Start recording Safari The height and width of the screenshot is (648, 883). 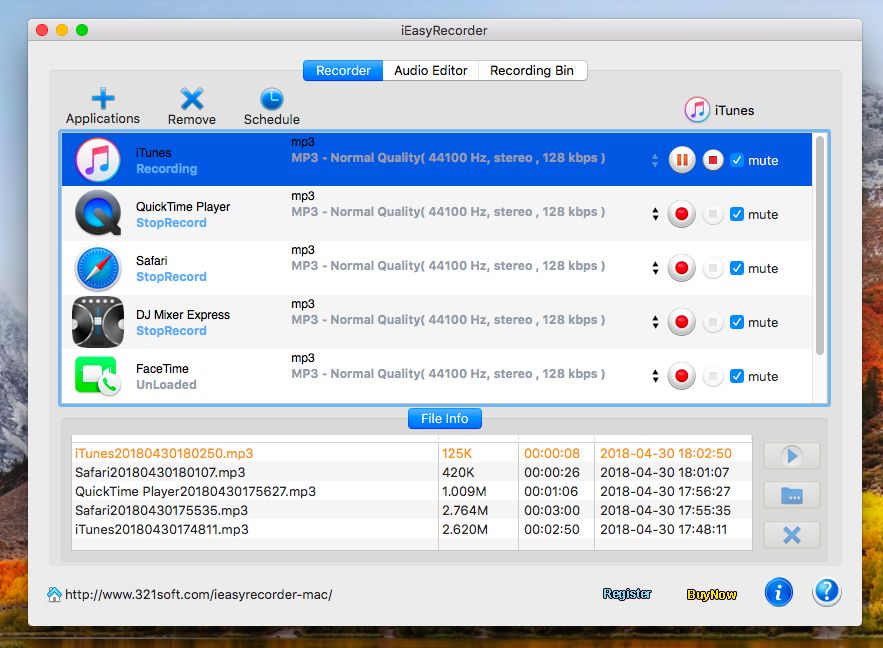click(x=681, y=268)
